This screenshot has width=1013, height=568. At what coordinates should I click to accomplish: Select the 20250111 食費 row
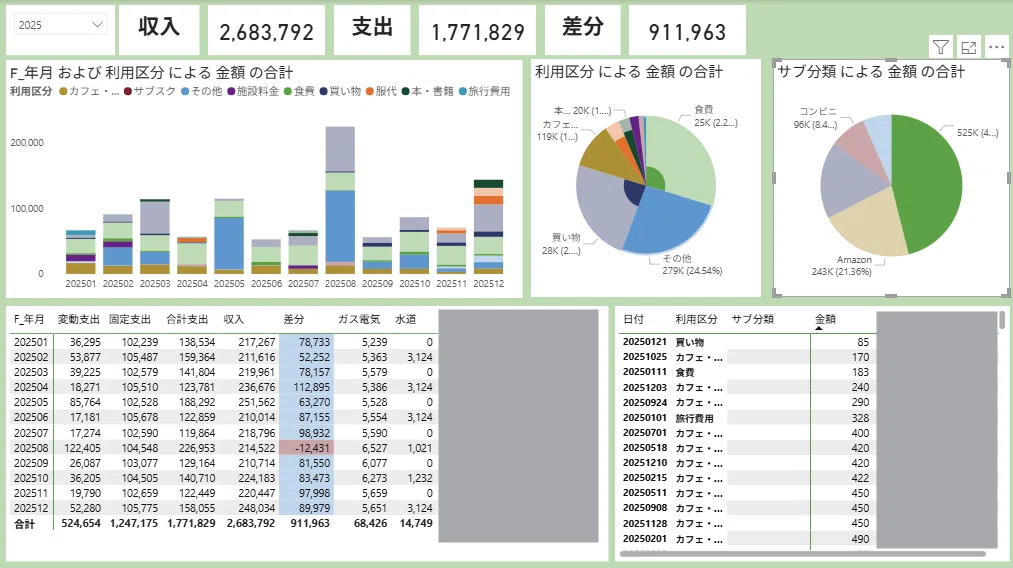pyautogui.click(x=746, y=372)
